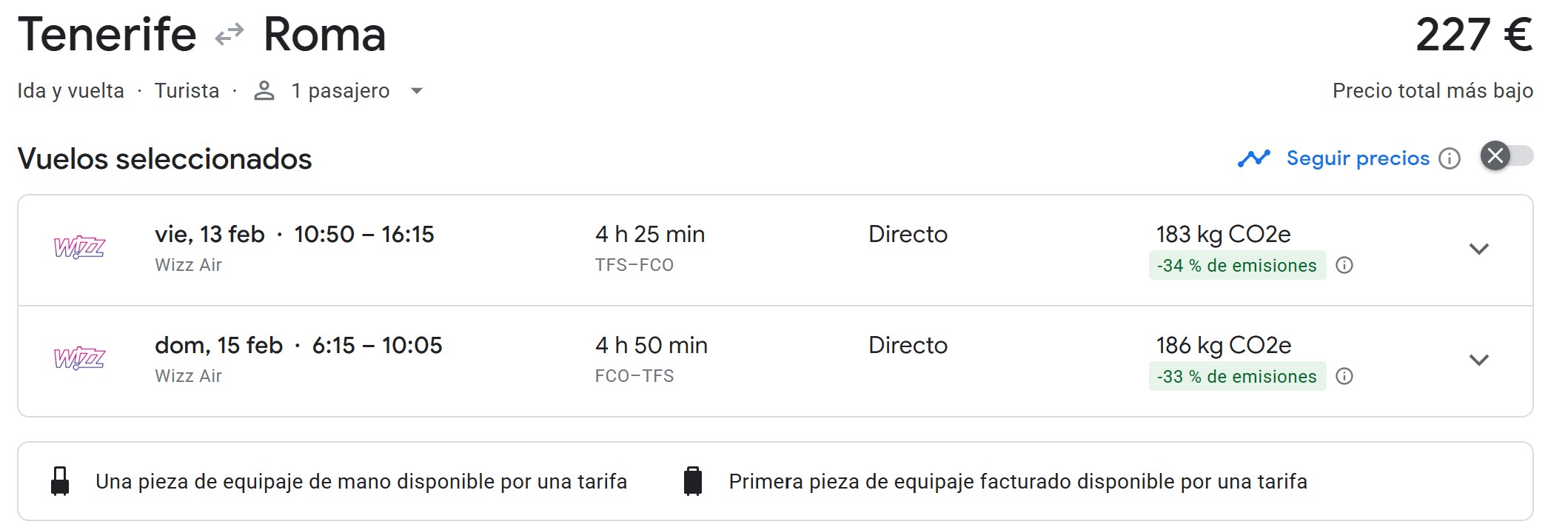Expand the 15 feb FCO–TFS flight details

(1478, 360)
